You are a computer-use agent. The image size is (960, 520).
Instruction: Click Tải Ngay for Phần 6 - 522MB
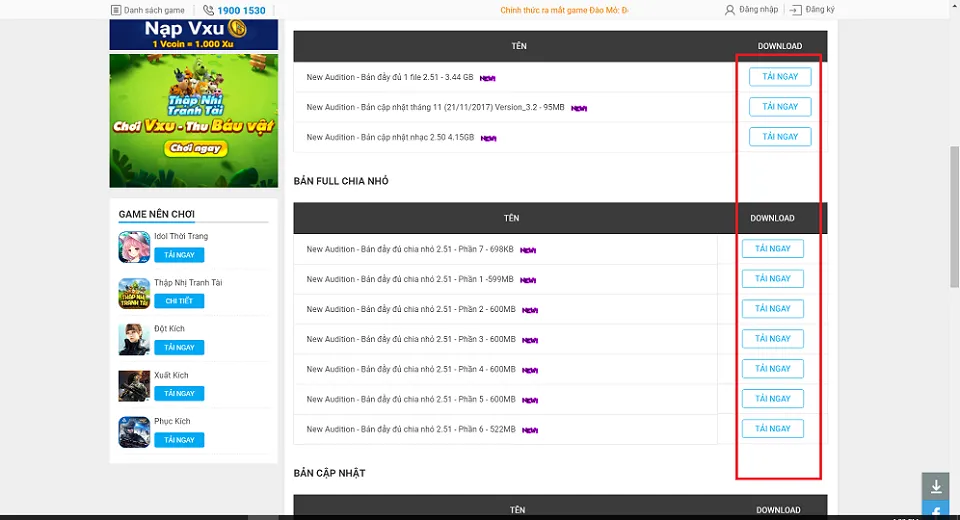pos(772,429)
